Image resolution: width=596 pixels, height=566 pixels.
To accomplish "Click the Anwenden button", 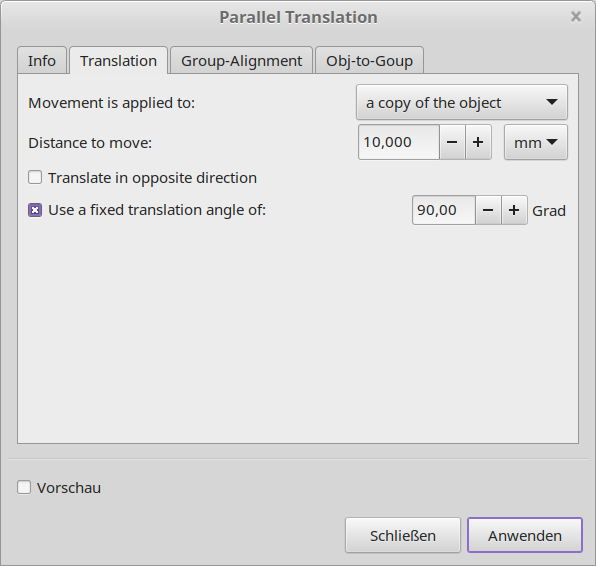I will pos(525,535).
